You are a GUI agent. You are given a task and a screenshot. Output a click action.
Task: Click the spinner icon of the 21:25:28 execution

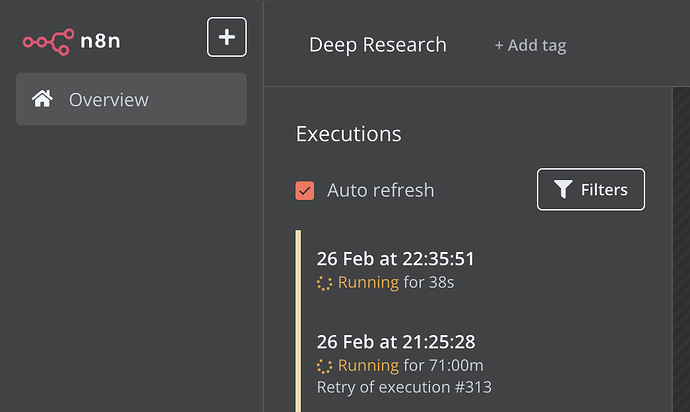[324, 365]
